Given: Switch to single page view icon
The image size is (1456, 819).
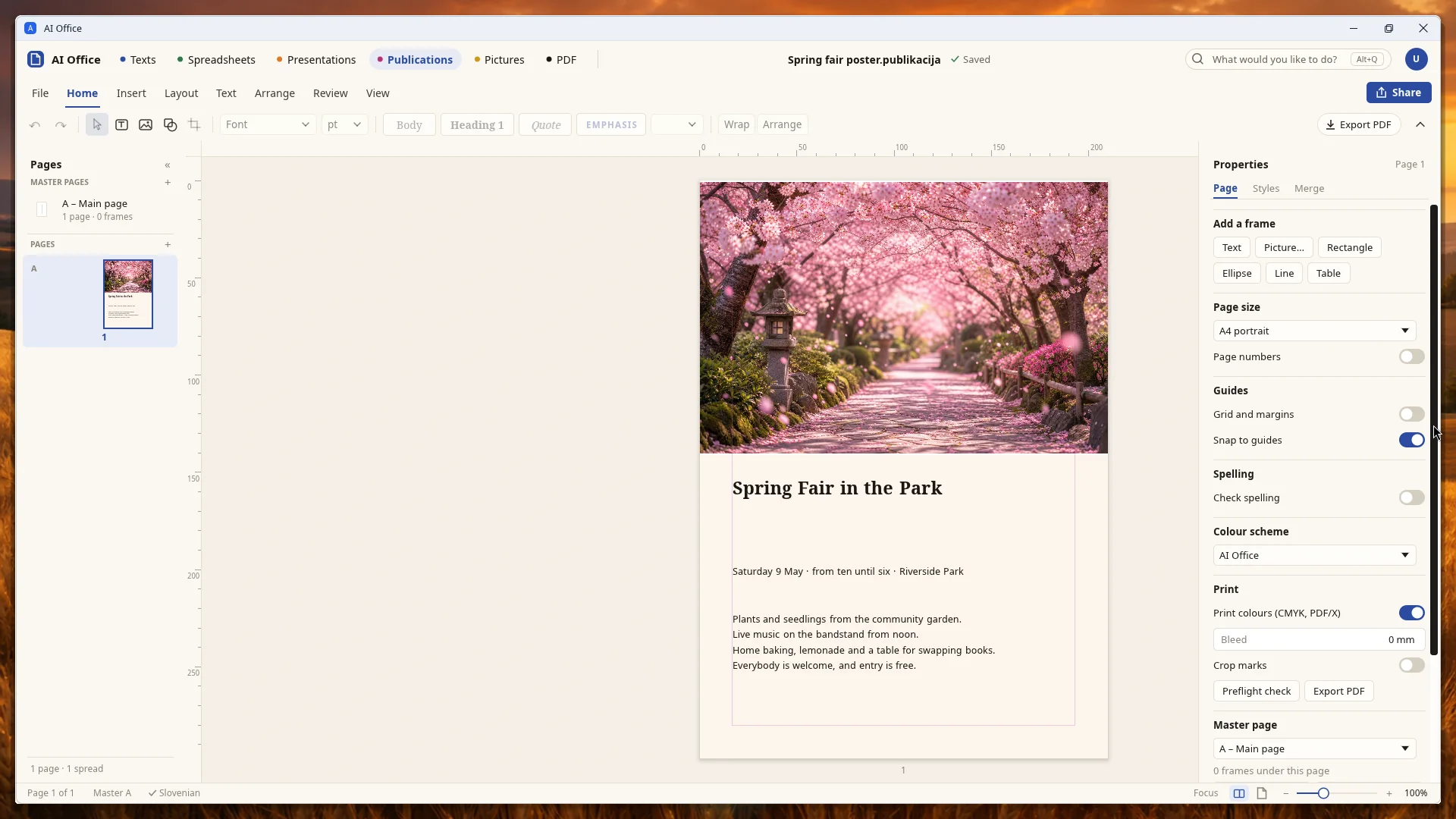Looking at the screenshot, I should pos(1262,793).
